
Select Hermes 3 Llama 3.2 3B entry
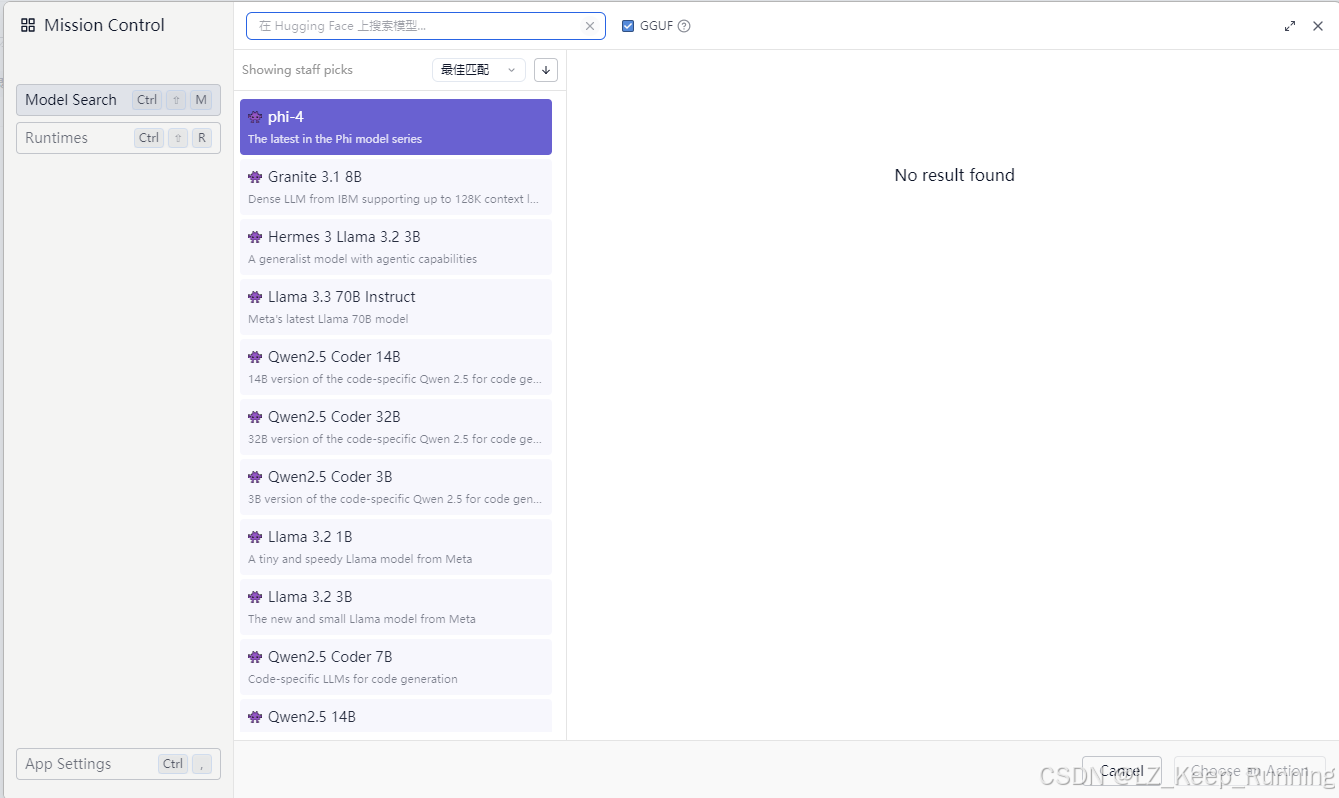coord(396,247)
